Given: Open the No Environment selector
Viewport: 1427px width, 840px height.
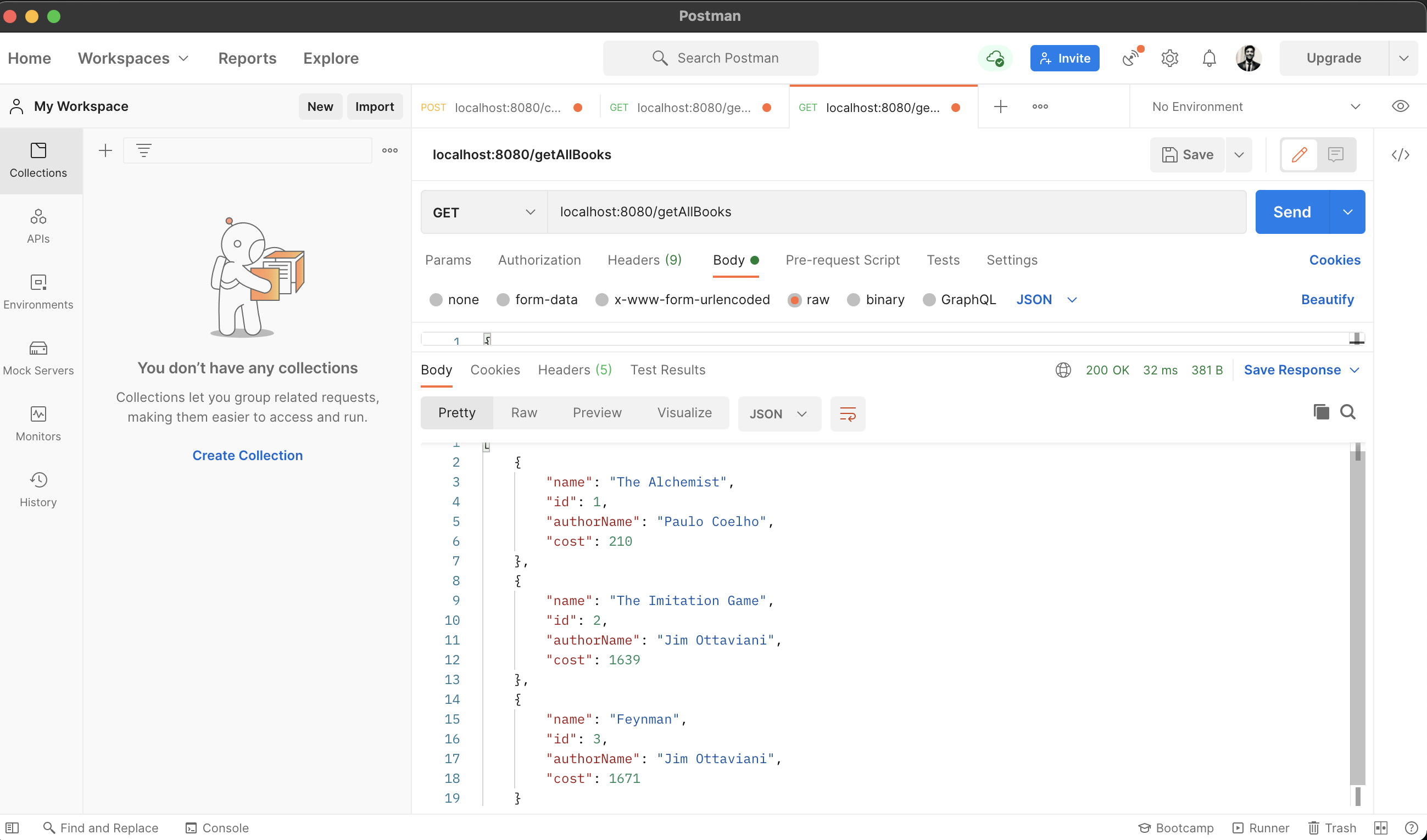Looking at the screenshot, I should (x=1255, y=107).
